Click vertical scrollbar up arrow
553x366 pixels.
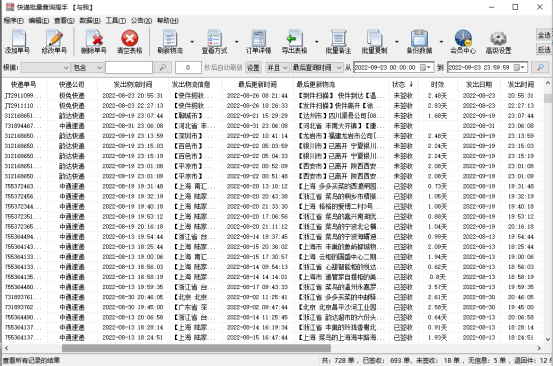(x=548, y=84)
